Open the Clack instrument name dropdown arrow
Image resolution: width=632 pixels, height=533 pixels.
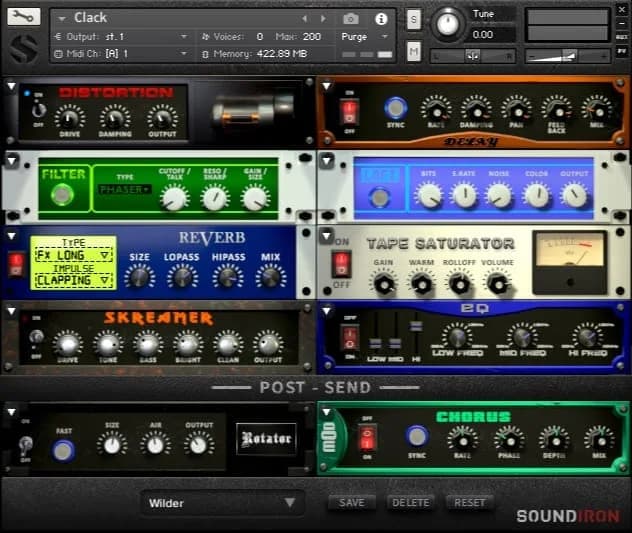click(62, 19)
